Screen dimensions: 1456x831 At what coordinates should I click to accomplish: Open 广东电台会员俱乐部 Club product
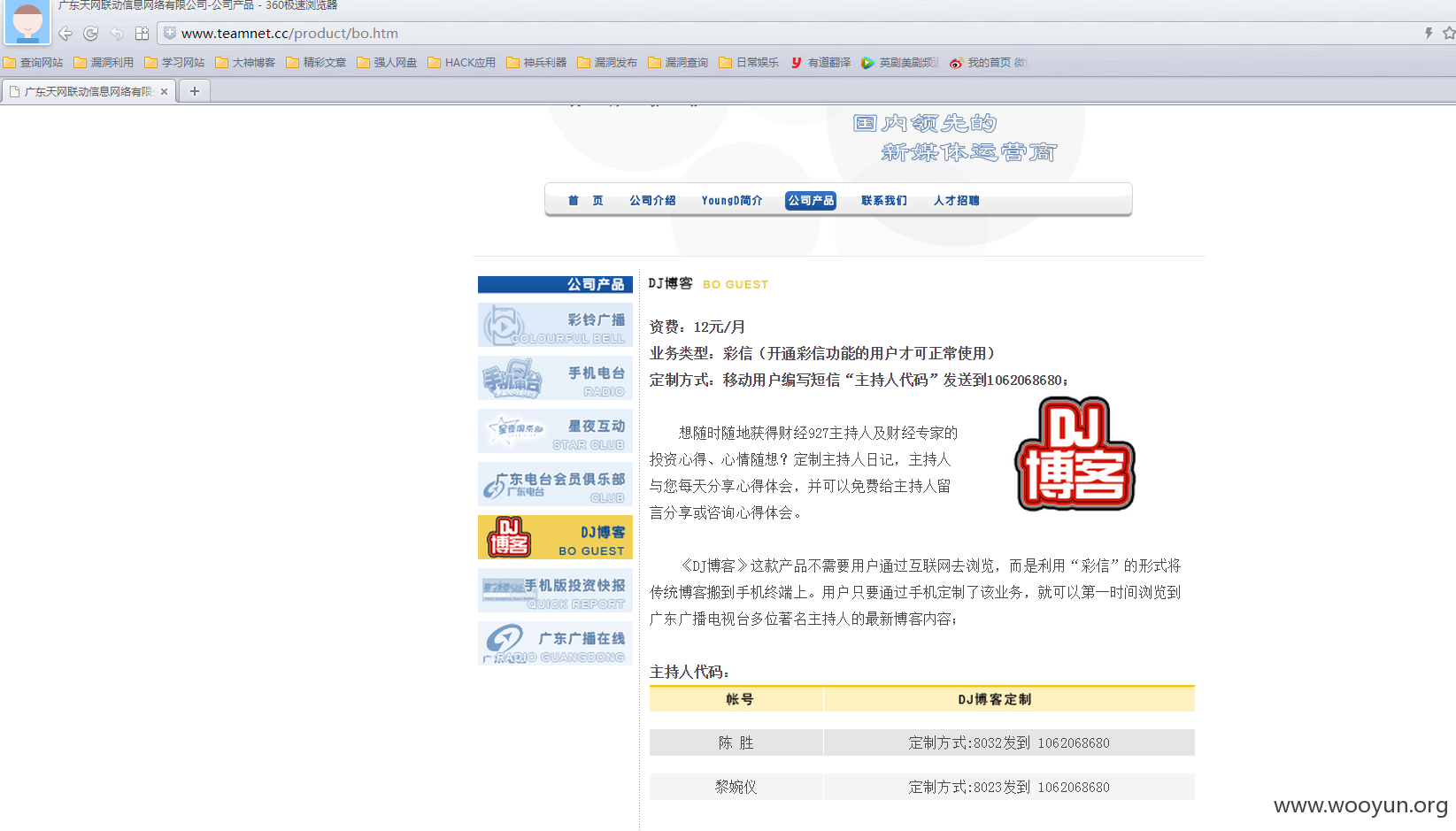pos(555,484)
